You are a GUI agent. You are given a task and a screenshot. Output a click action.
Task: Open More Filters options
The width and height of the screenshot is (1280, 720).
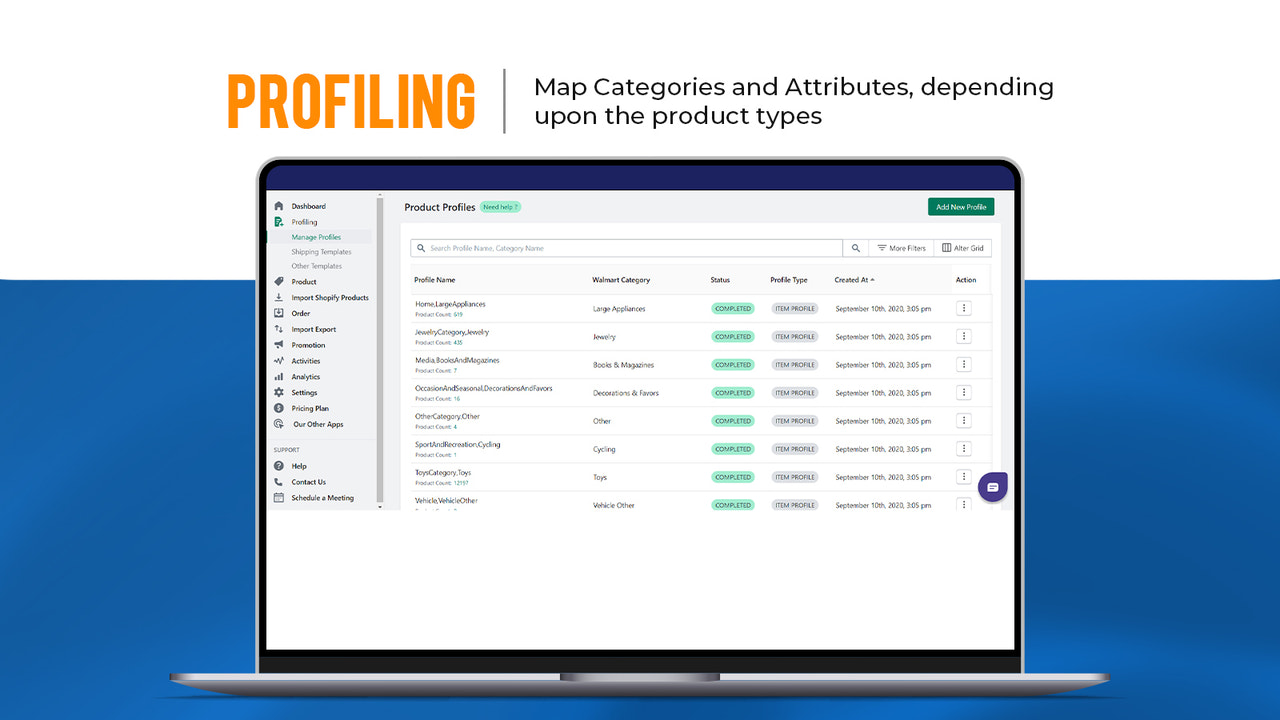coord(901,247)
